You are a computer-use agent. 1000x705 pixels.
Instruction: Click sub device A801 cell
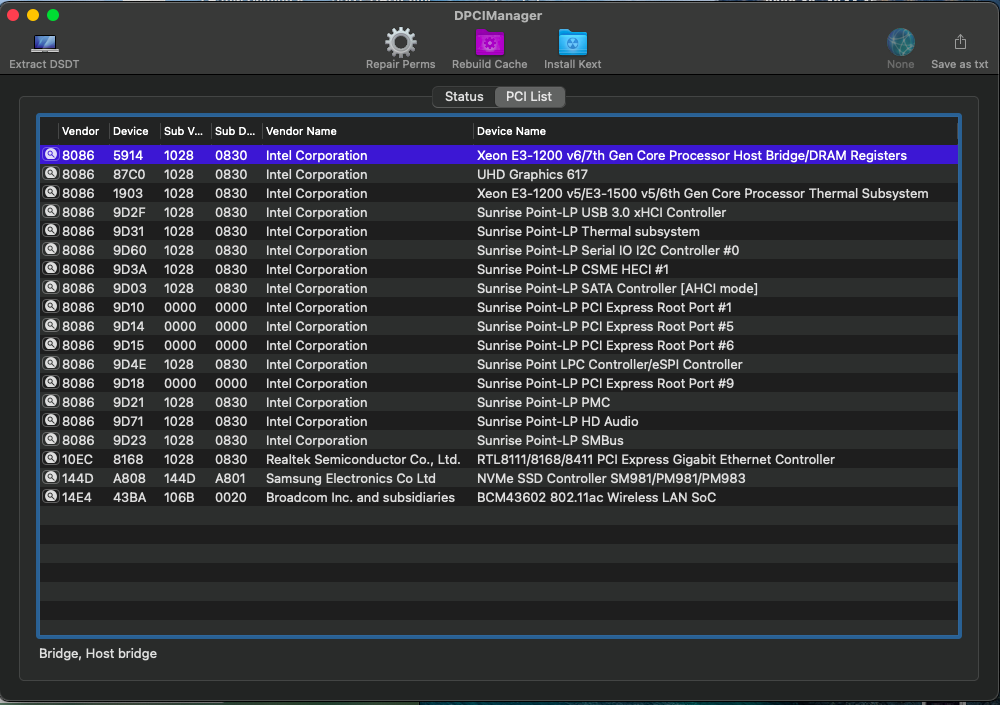click(231, 479)
